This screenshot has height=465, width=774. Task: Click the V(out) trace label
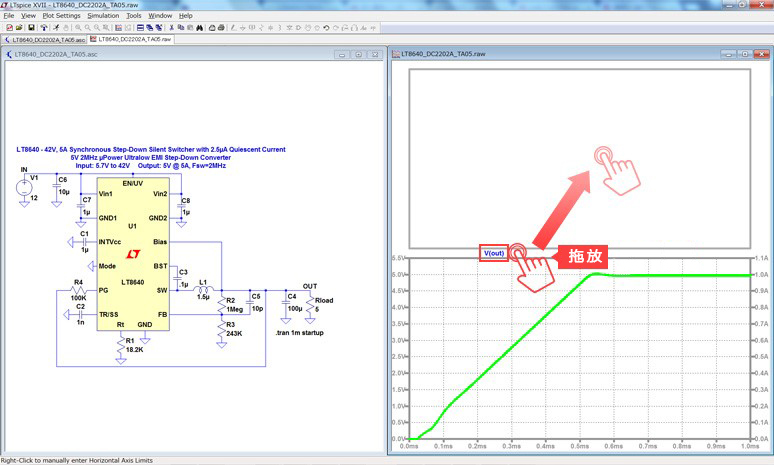pyautogui.click(x=494, y=253)
